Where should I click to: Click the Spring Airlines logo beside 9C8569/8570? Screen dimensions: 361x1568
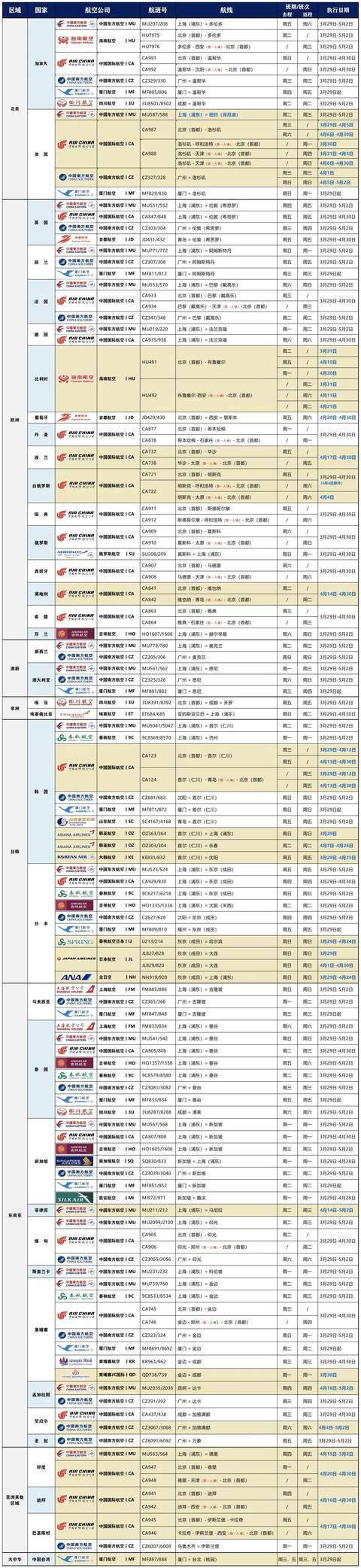[x=75, y=737]
